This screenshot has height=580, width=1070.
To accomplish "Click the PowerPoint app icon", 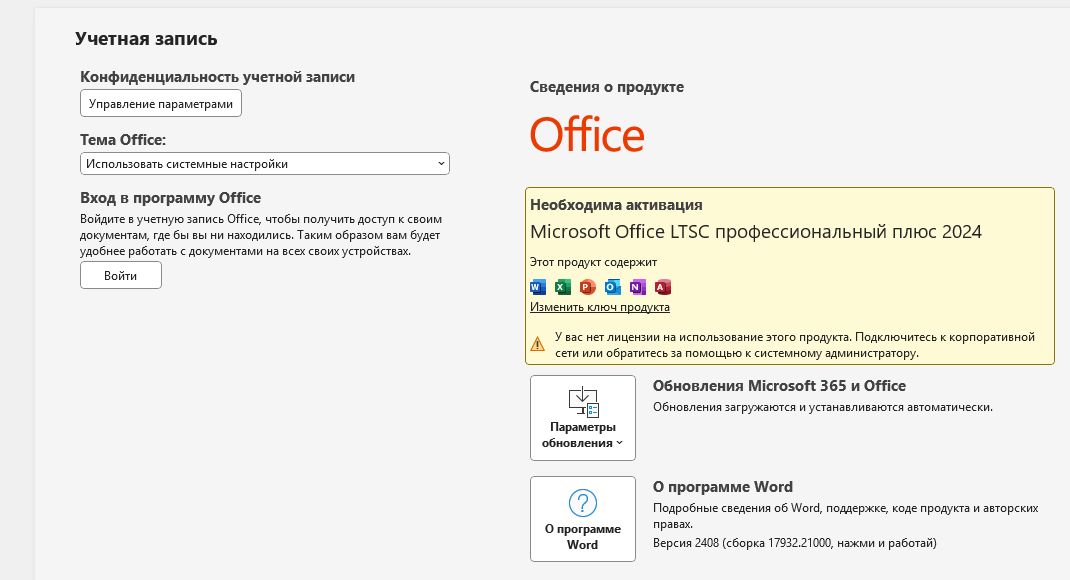I will click(588, 287).
